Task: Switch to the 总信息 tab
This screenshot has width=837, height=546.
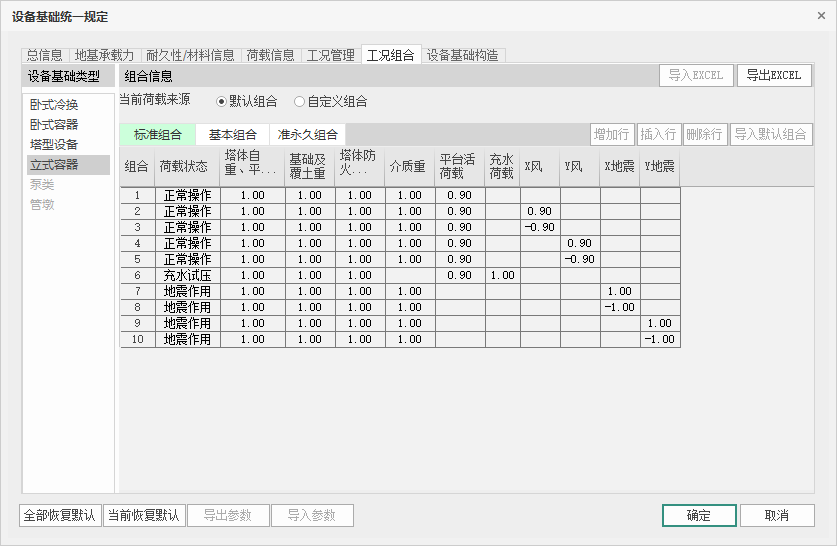Action: [x=45, y=55]
